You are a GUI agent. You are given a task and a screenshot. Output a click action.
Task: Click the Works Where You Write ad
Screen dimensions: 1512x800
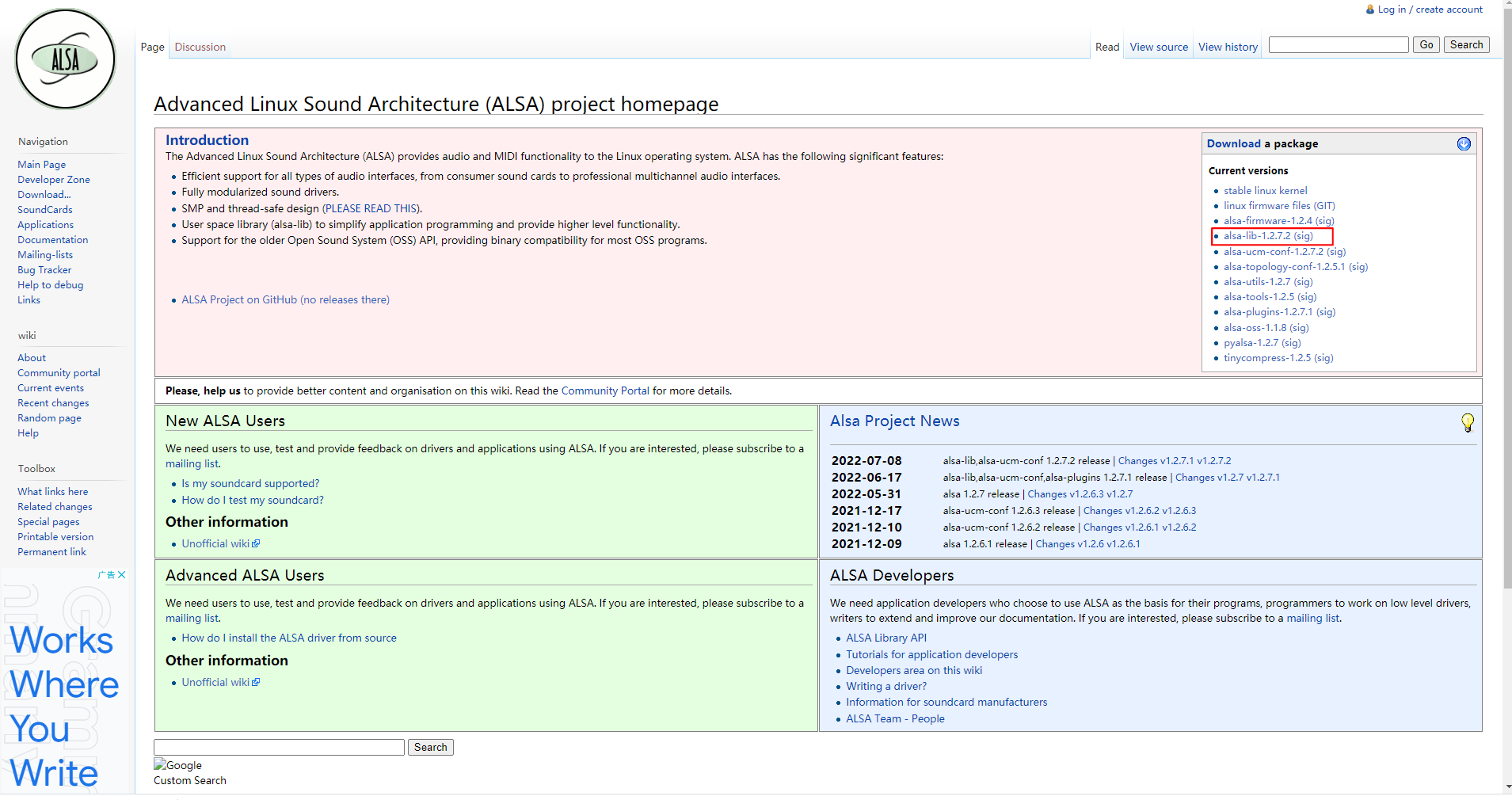pyautogui.click(x=63, y=681)
